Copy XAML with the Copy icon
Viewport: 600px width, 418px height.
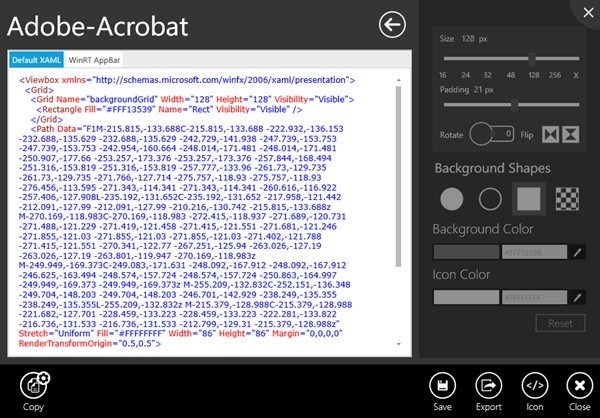click(x=34, y=385)
